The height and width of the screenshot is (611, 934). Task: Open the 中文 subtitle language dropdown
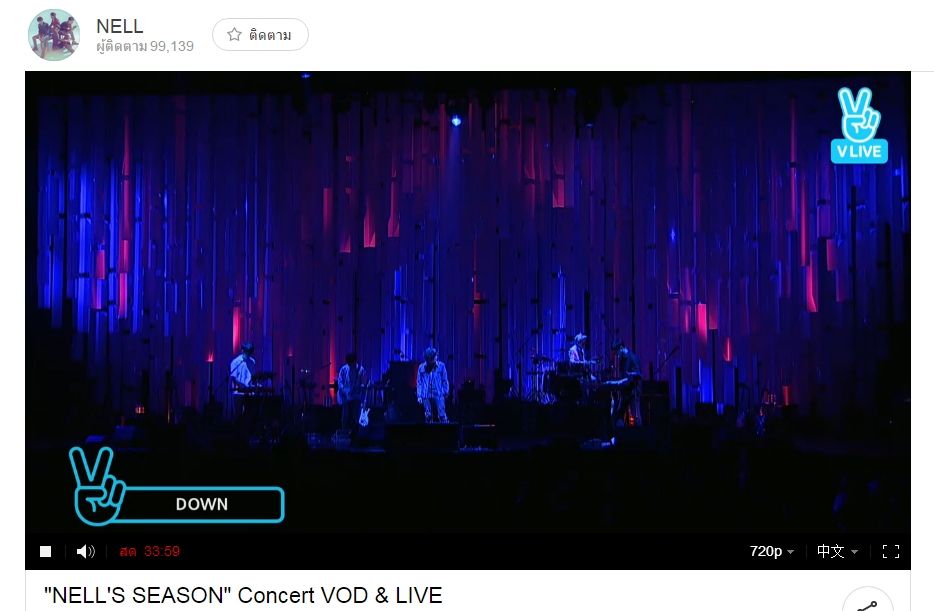837,551
